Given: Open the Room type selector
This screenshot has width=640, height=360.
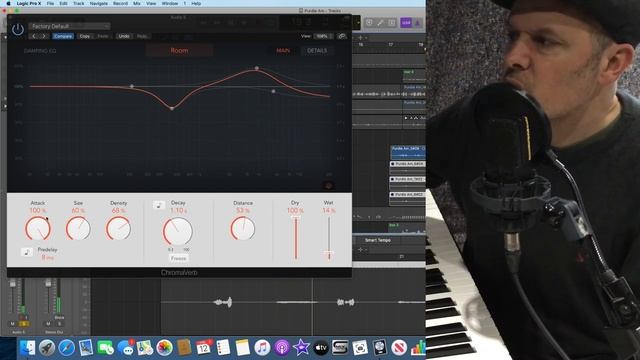Looking at the screenshot, I should coord(179,51).
